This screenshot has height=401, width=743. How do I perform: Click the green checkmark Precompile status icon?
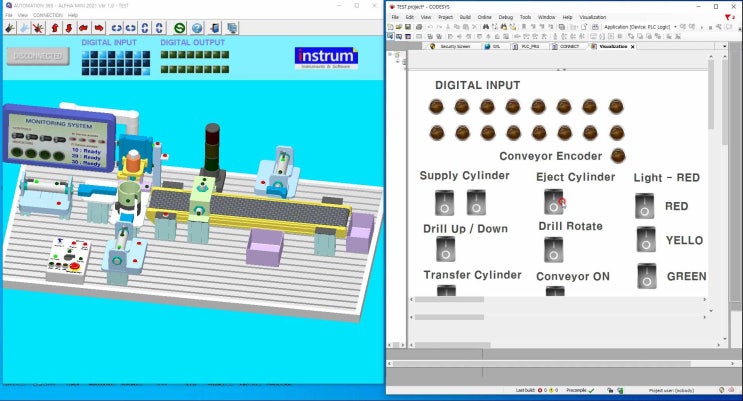pos(591,390)
